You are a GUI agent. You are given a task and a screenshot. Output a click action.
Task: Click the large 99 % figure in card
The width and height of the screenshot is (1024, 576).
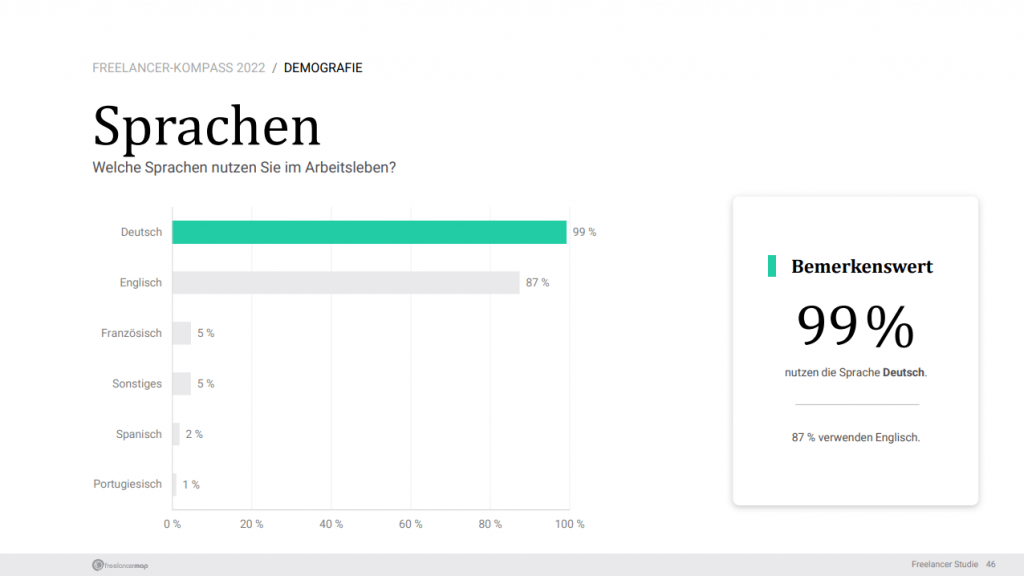point(855,325)
